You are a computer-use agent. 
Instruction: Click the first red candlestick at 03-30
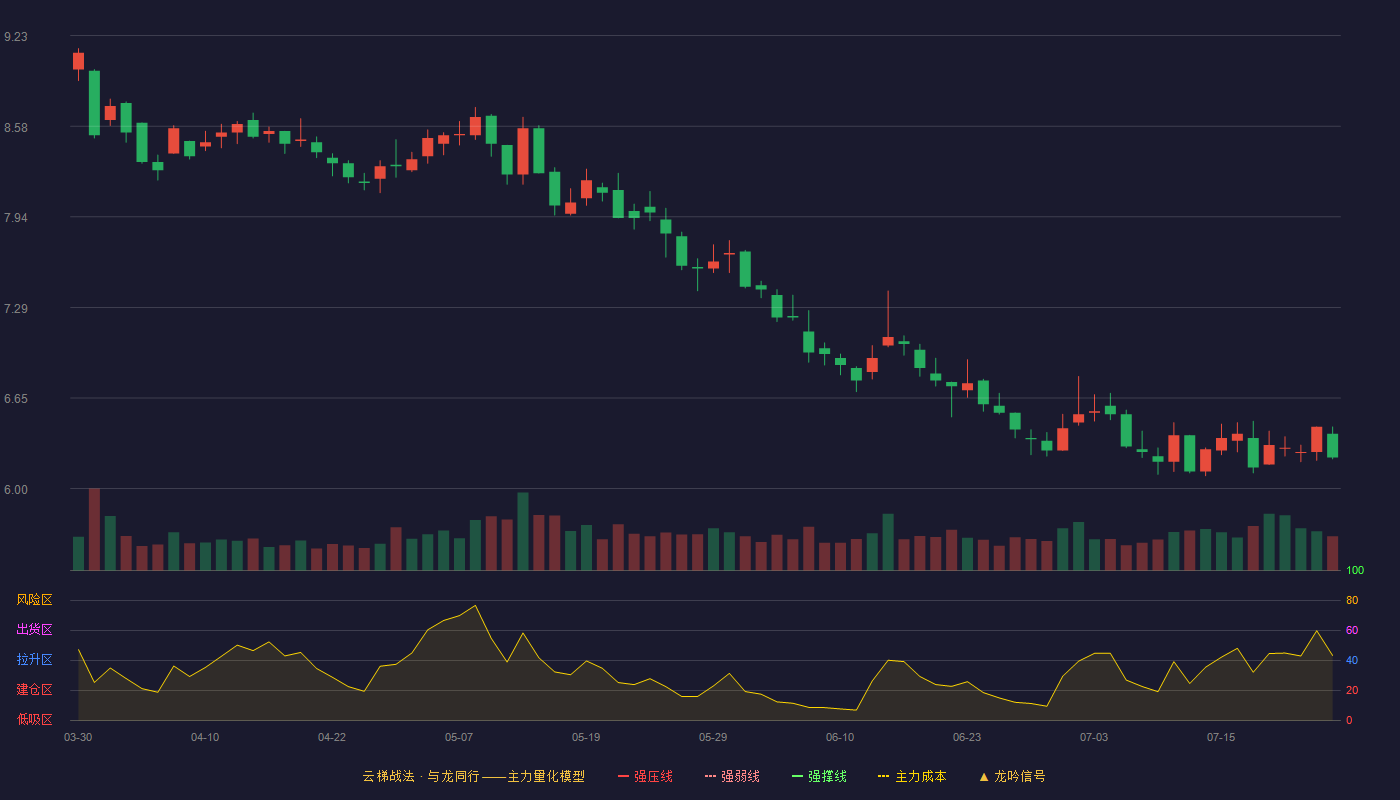point(78,61)
